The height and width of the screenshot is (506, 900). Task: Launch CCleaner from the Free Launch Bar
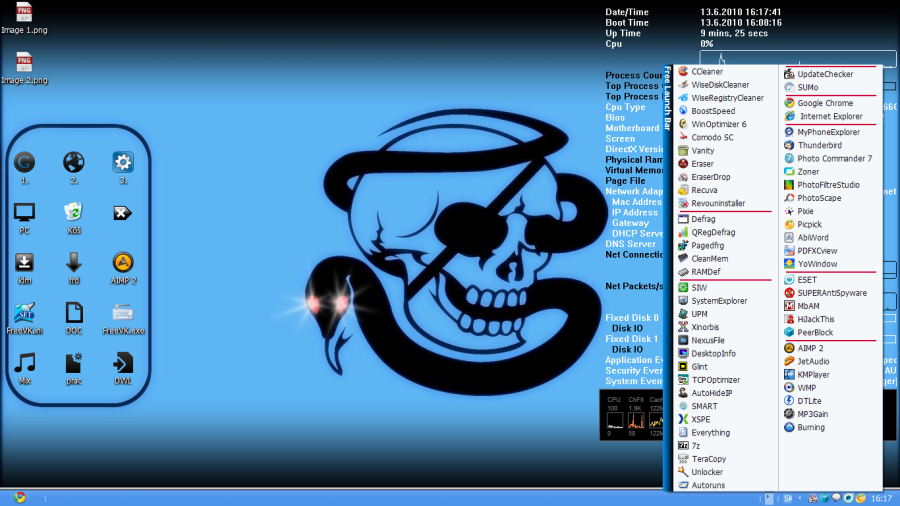pyautogui.click(x=707, y=72)
